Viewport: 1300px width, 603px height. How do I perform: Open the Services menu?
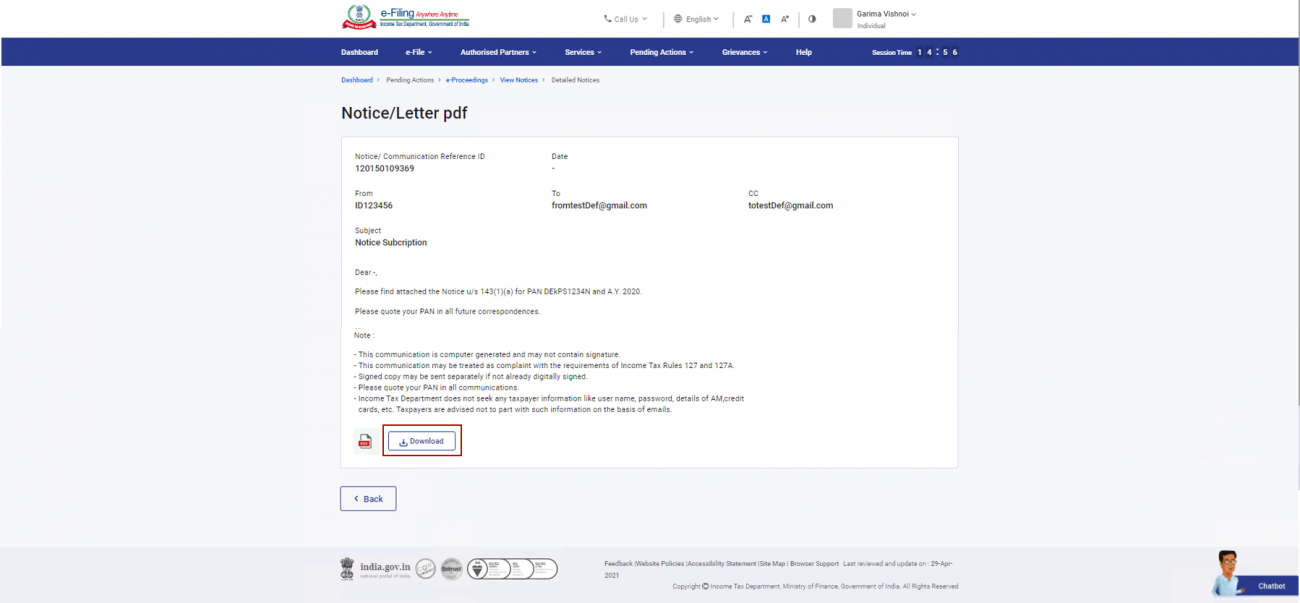(x=583, y=51)
